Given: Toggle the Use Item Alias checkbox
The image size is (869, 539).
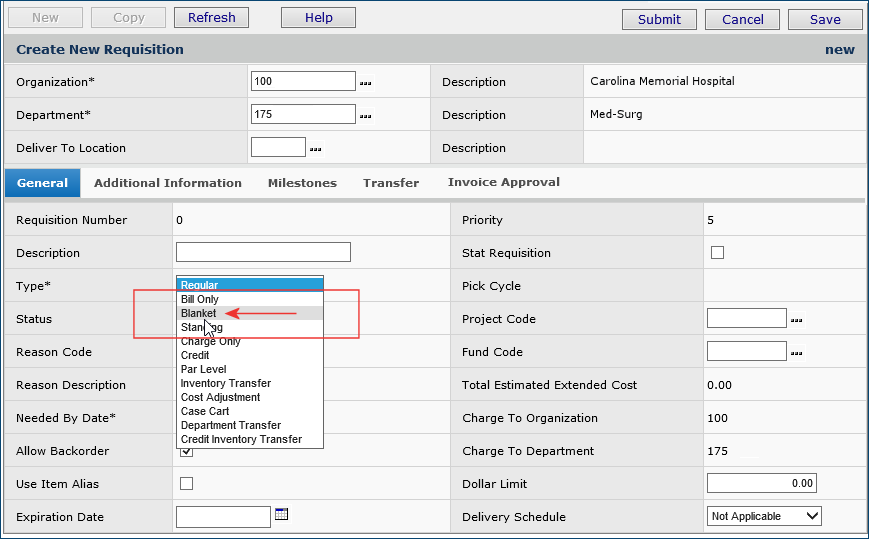Looking at the screenshot, I should click(x=186, y=484).
